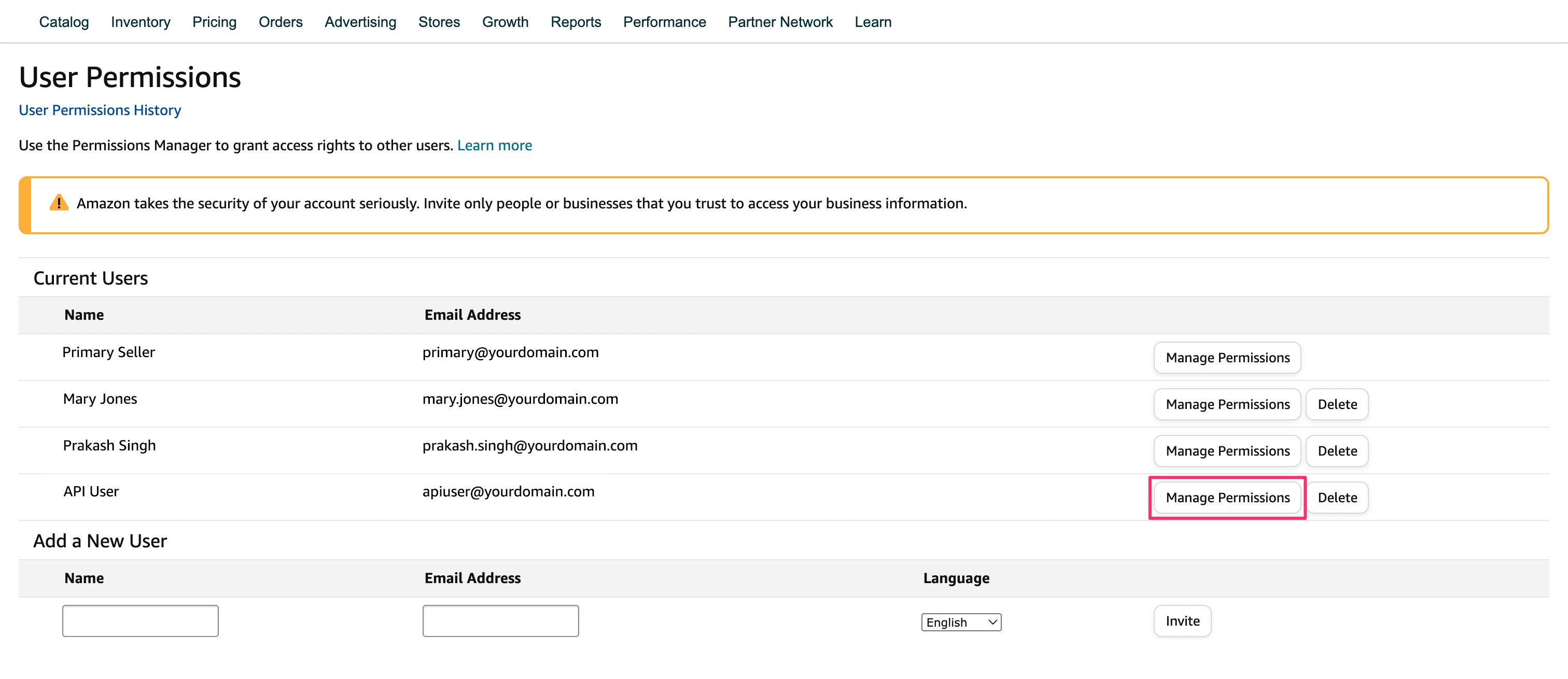The width and height of the screenshot is (1568, 679).
Task: Manage Permissions for Prakash Singh
Action: (x=1227, y=451)
